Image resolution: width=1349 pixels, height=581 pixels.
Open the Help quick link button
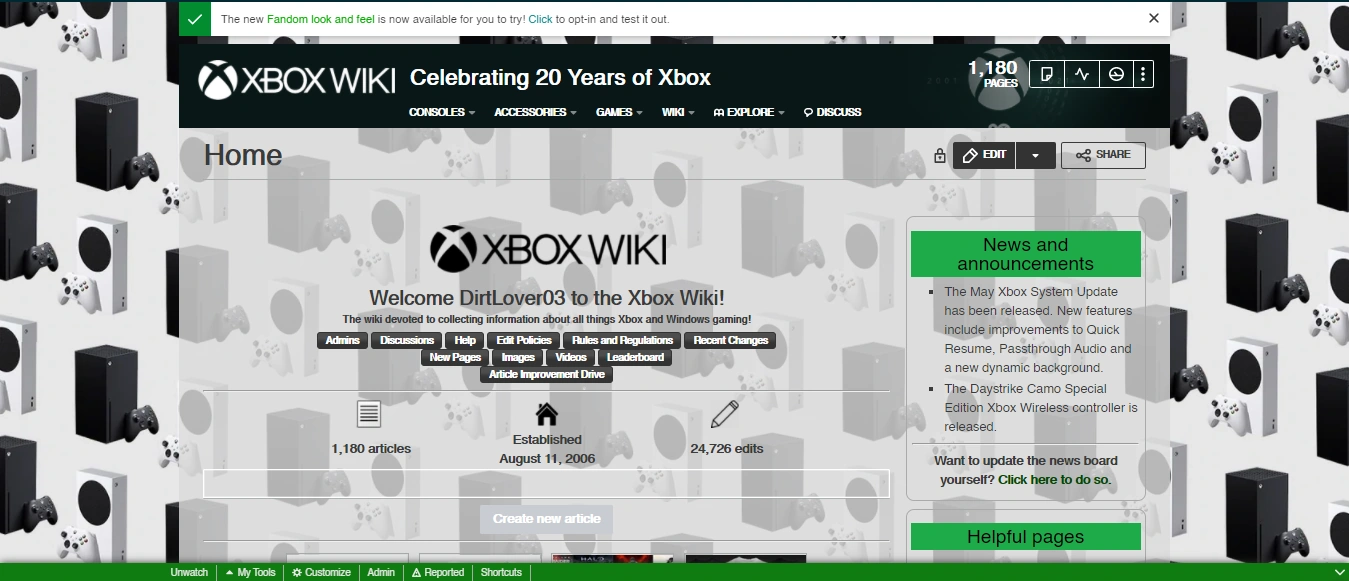pos(465,340)
